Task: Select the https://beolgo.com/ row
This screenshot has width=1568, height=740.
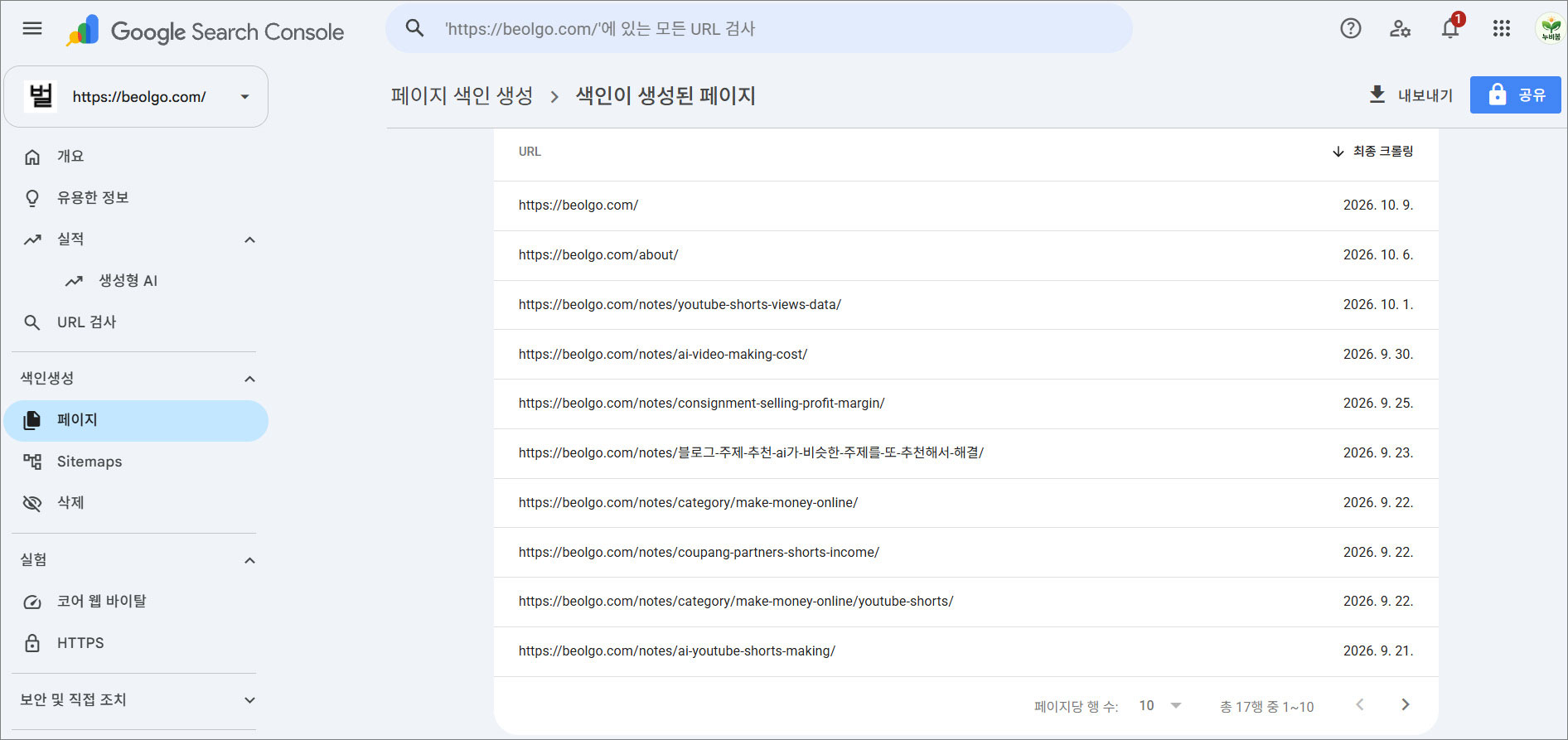Action: [x=965, y=206]
